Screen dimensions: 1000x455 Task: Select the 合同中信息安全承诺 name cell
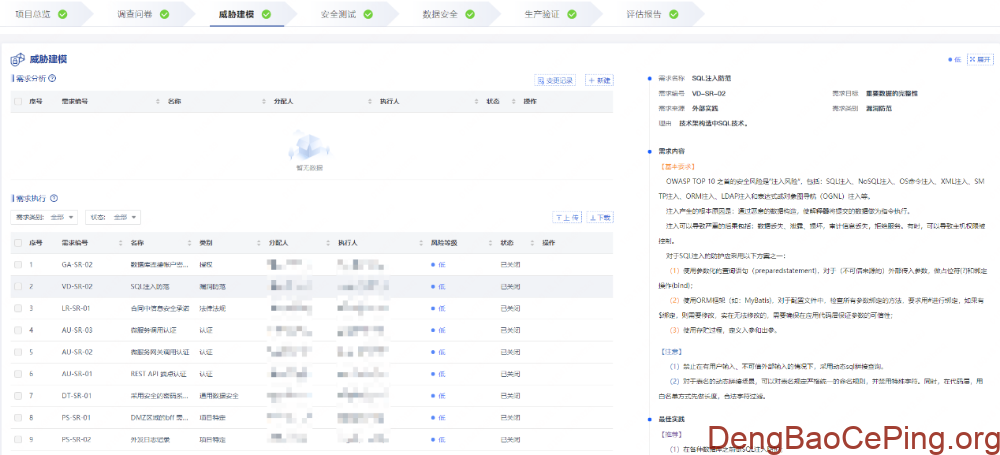click(159, 308)
